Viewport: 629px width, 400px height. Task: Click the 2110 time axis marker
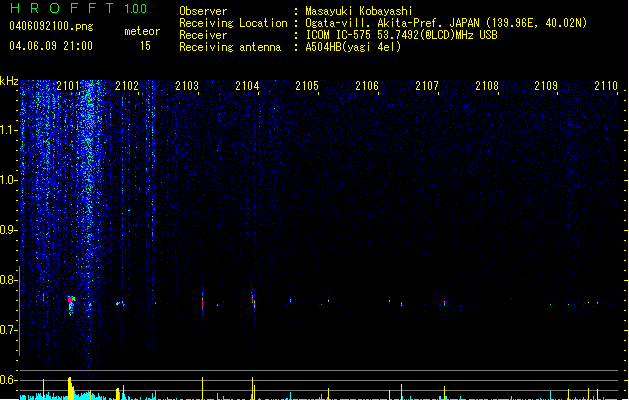click(606, 86)
